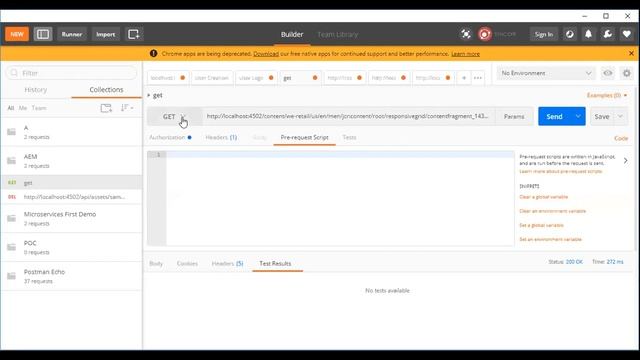Click the heart icon in header

point(627,34)
